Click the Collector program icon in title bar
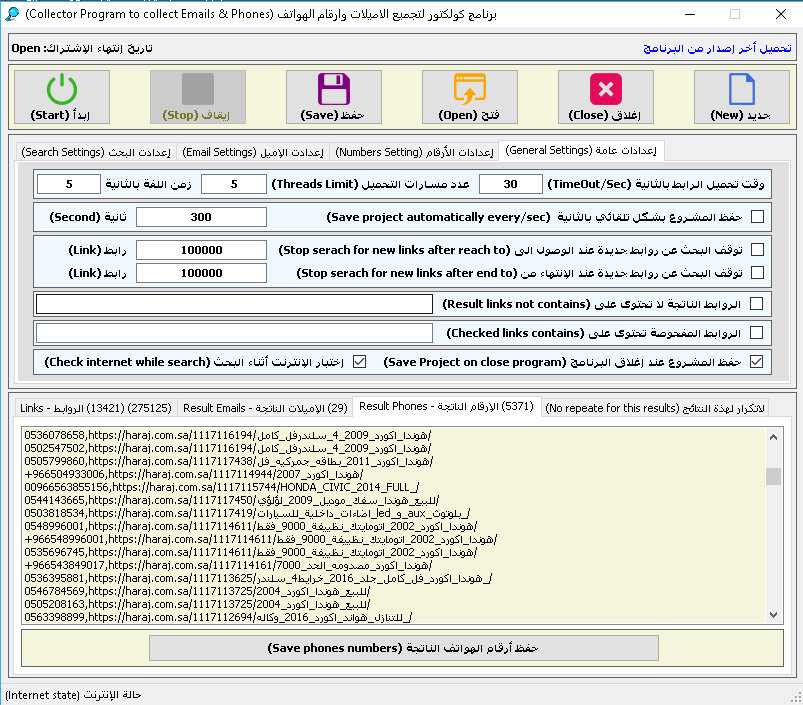The image size is (803, 705). (x=11, y=14)
